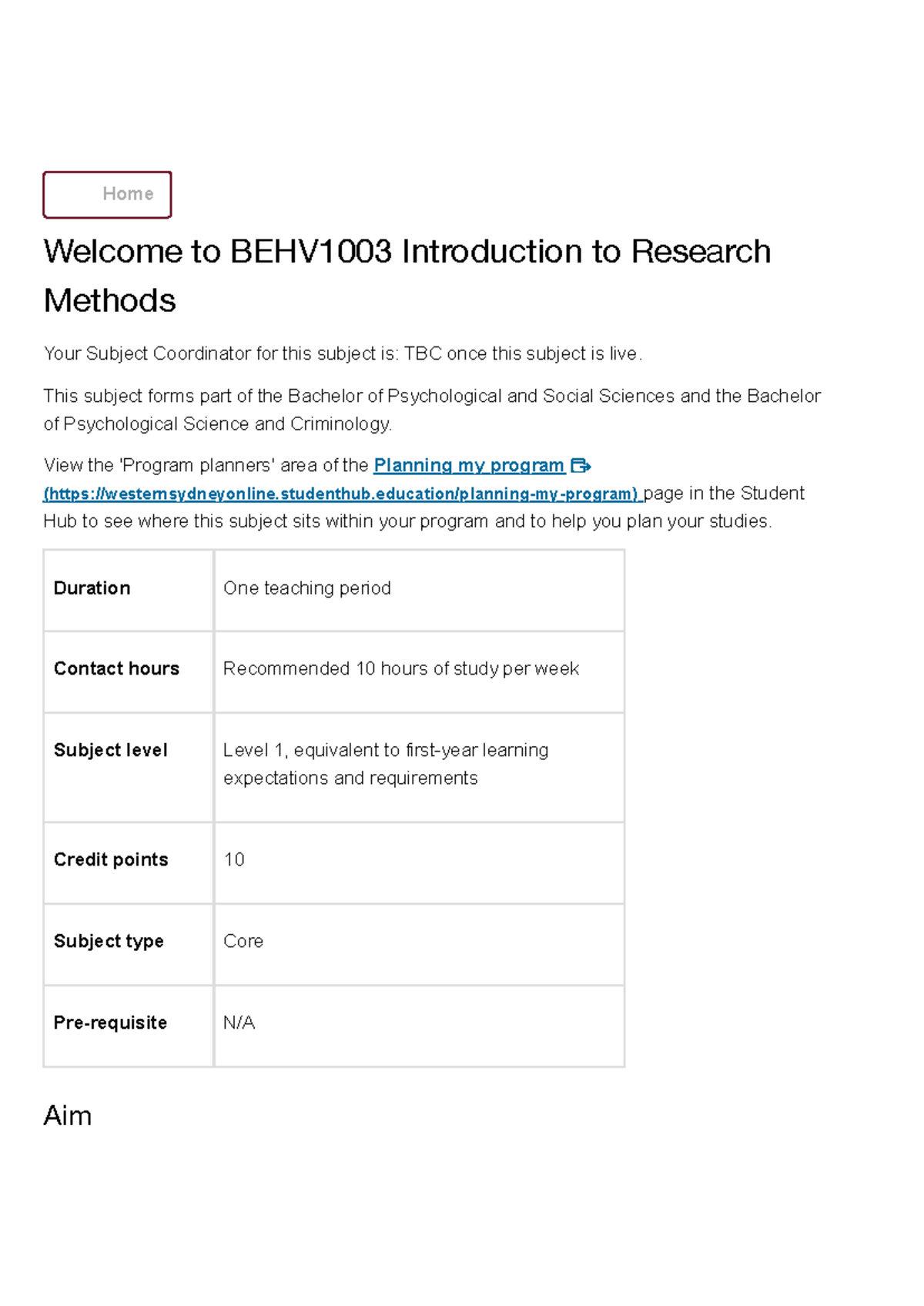Image resolution: width=924 pixels, height=1306 pixels.
Task: Click the Welcome to BEHV1003 page heading
Action: pyautogui.click(x=407, y=275)
